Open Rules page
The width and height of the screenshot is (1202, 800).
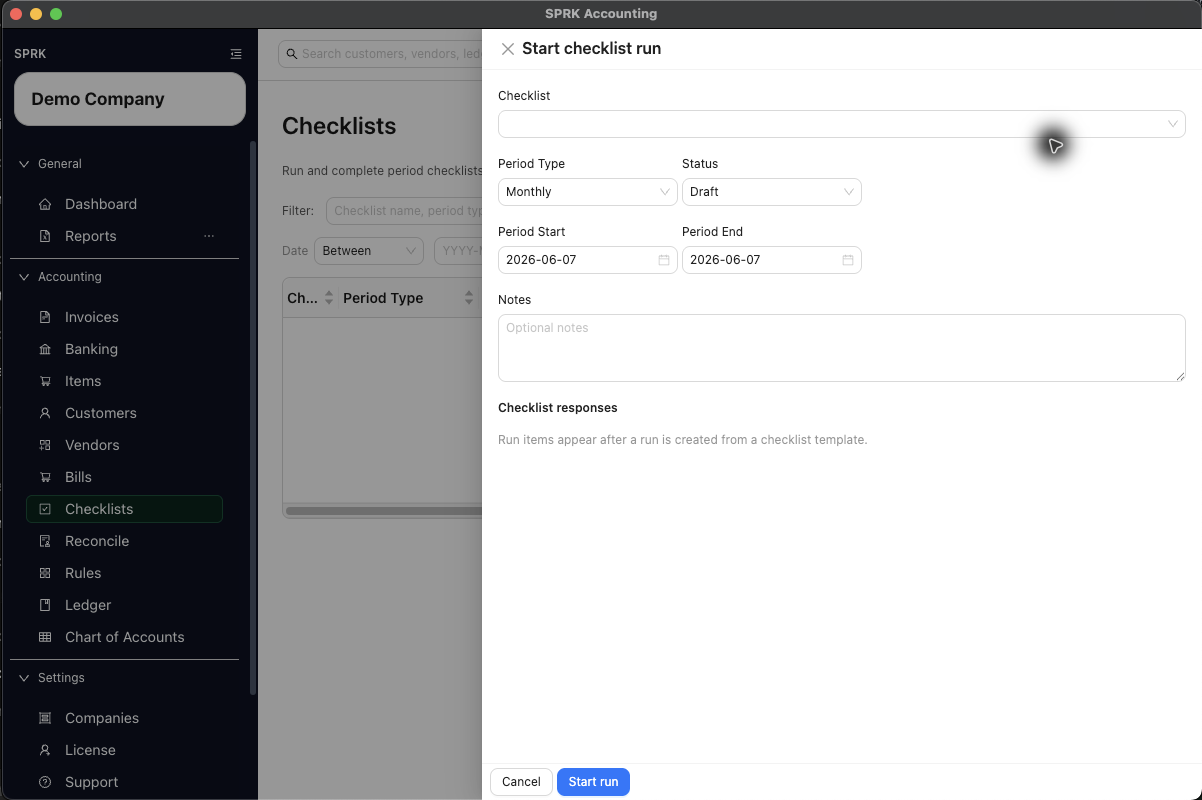(83, 573)
